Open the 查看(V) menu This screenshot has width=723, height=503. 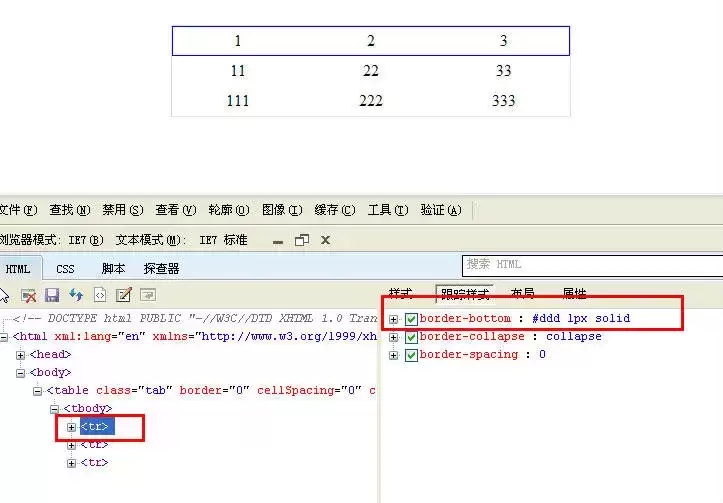coord(176,210)
